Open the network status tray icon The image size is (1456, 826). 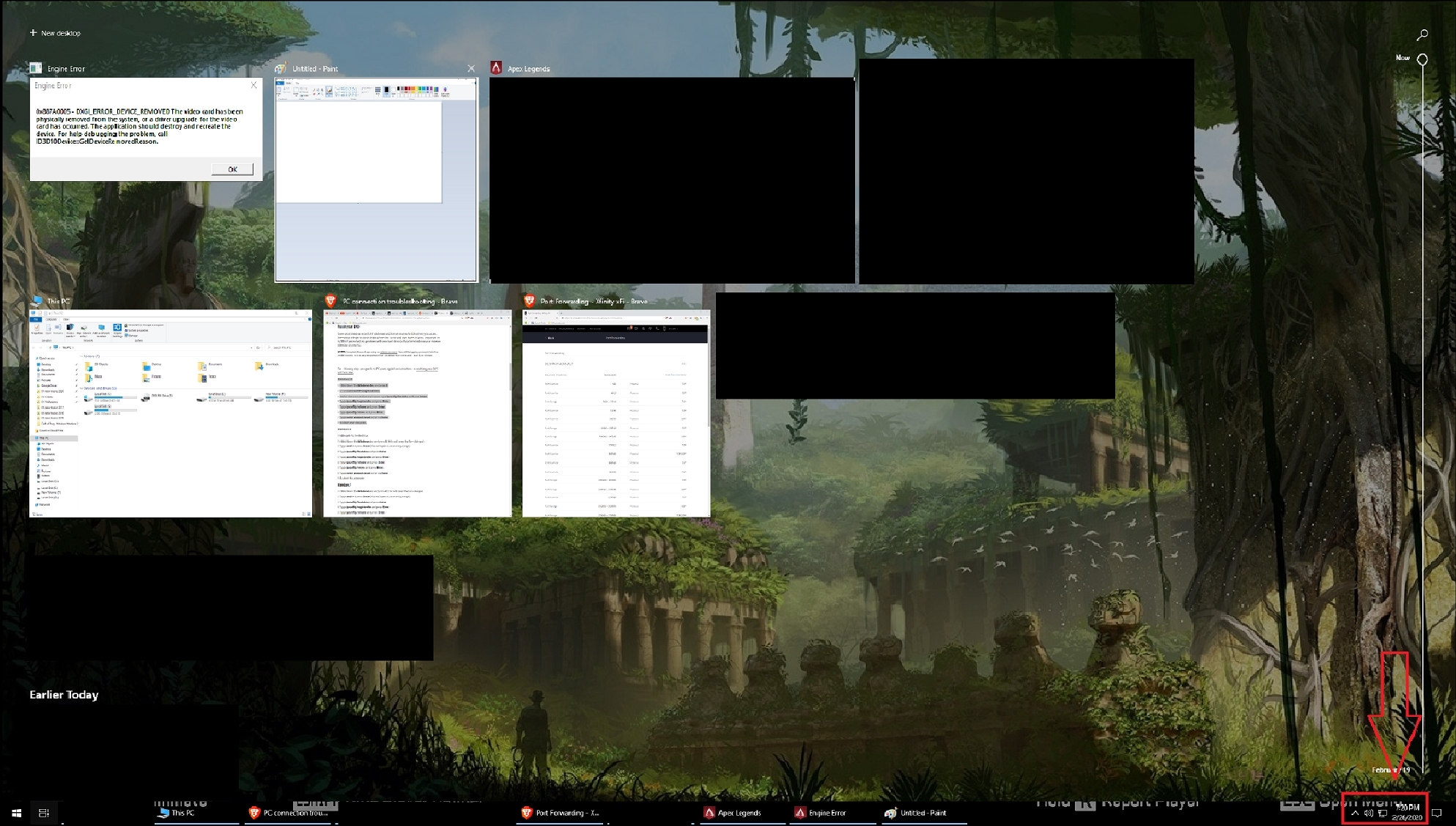[1383, 813]
